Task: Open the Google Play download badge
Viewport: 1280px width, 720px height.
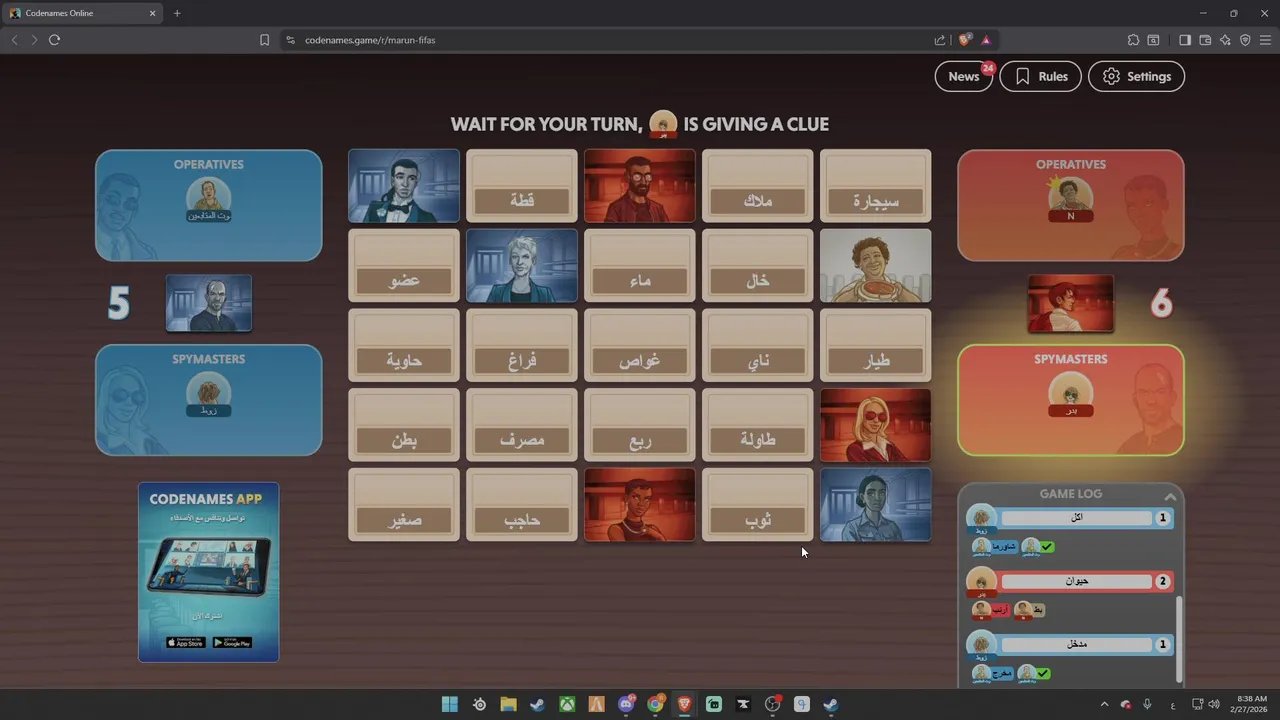Action: point(232,643)
